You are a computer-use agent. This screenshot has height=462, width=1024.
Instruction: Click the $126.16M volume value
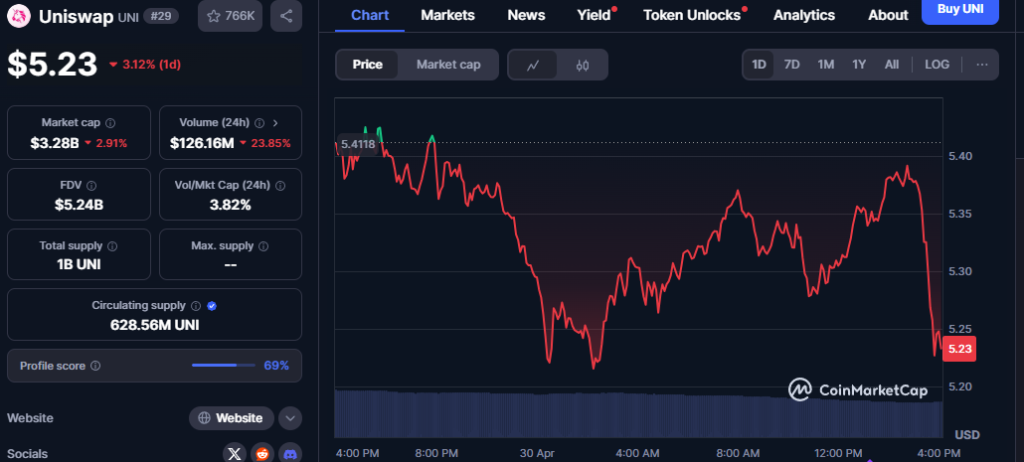(x=202, y=142)
